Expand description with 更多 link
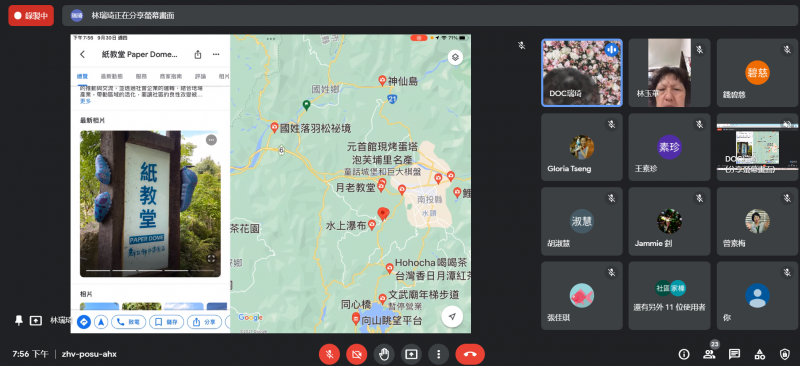This screenshot has width=800, height=366. click(85, 101)
